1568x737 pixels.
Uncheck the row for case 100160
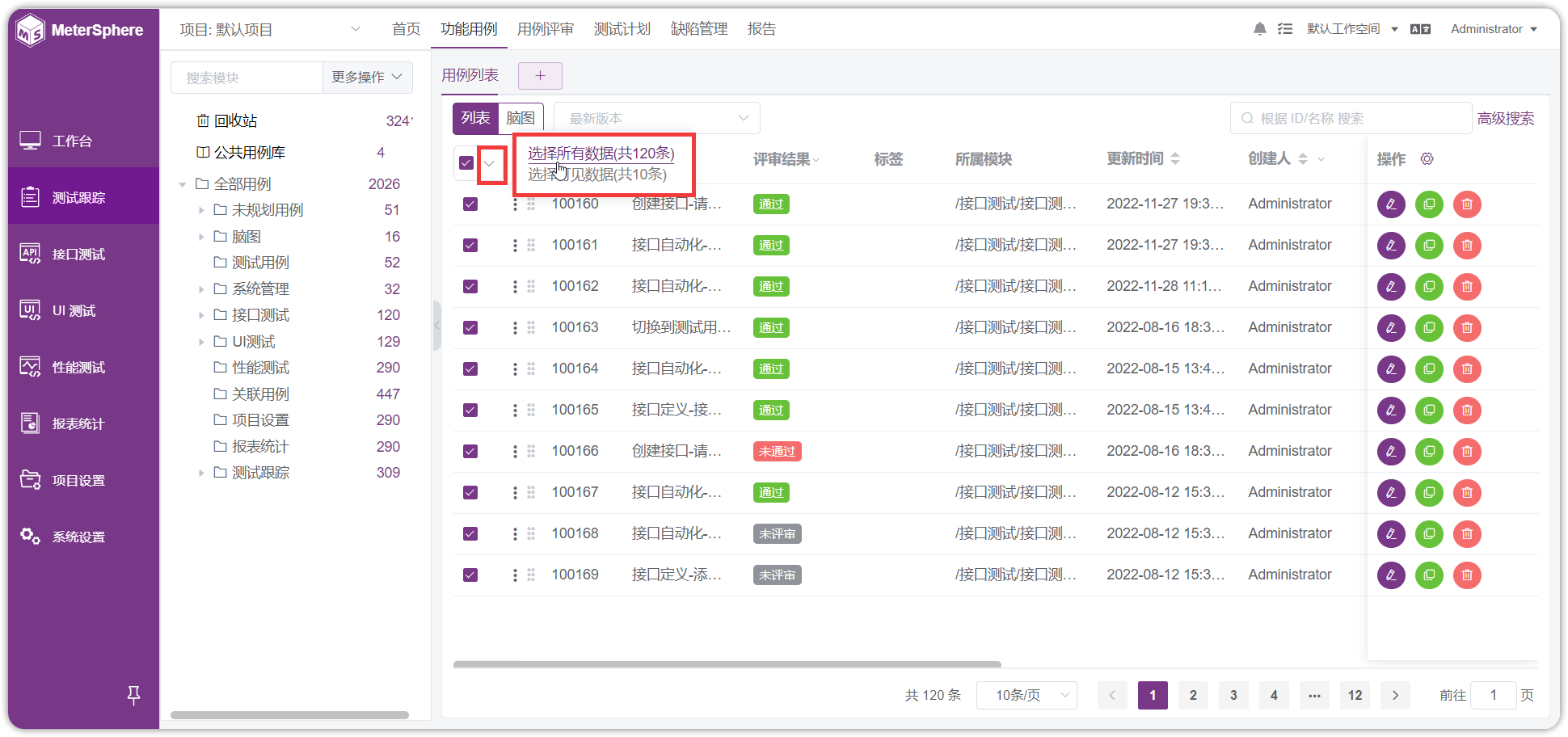pyautogui.click(x=470, y=204)
